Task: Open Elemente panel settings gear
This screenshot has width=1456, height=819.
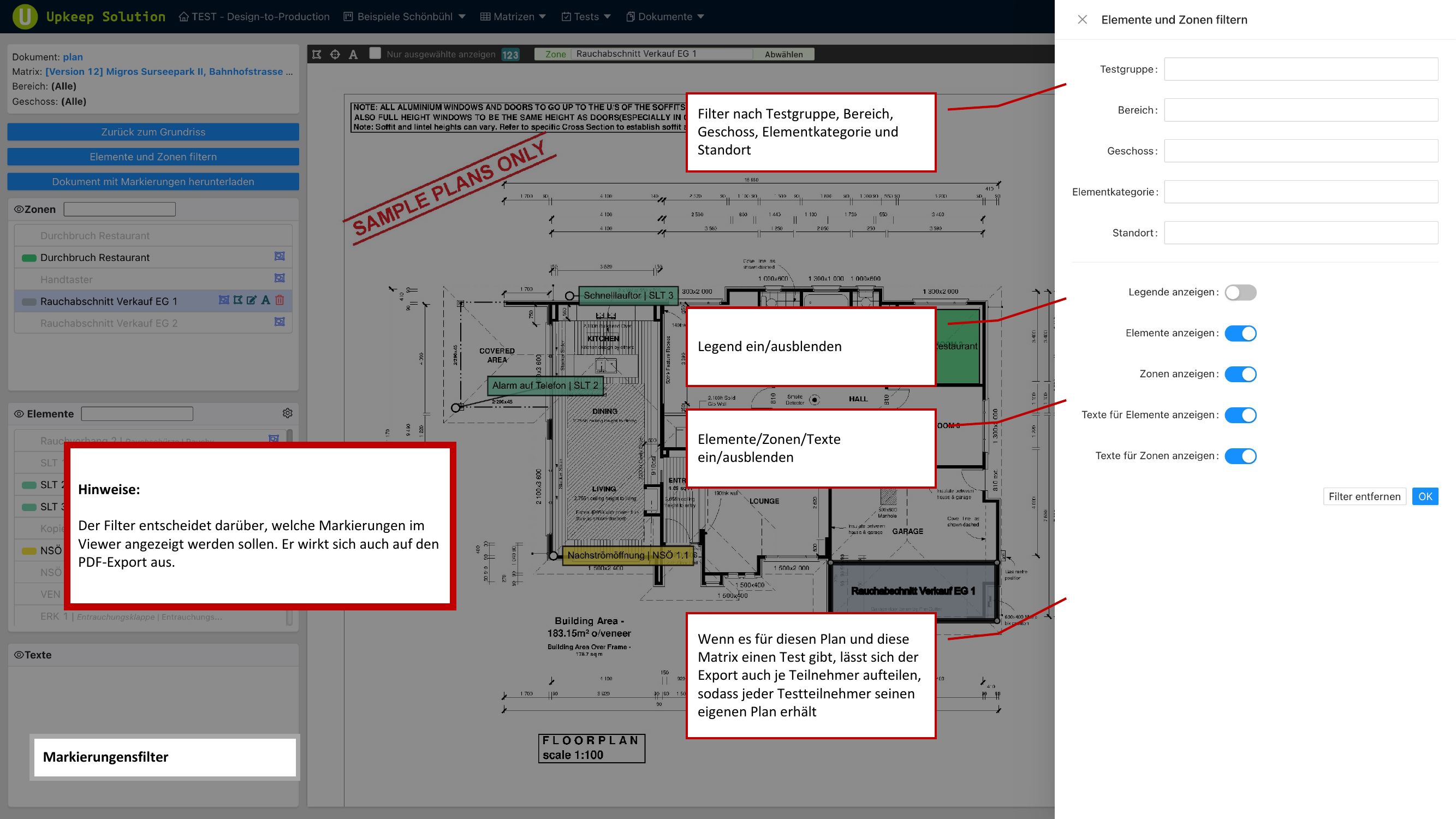Action: click(287, 414)
